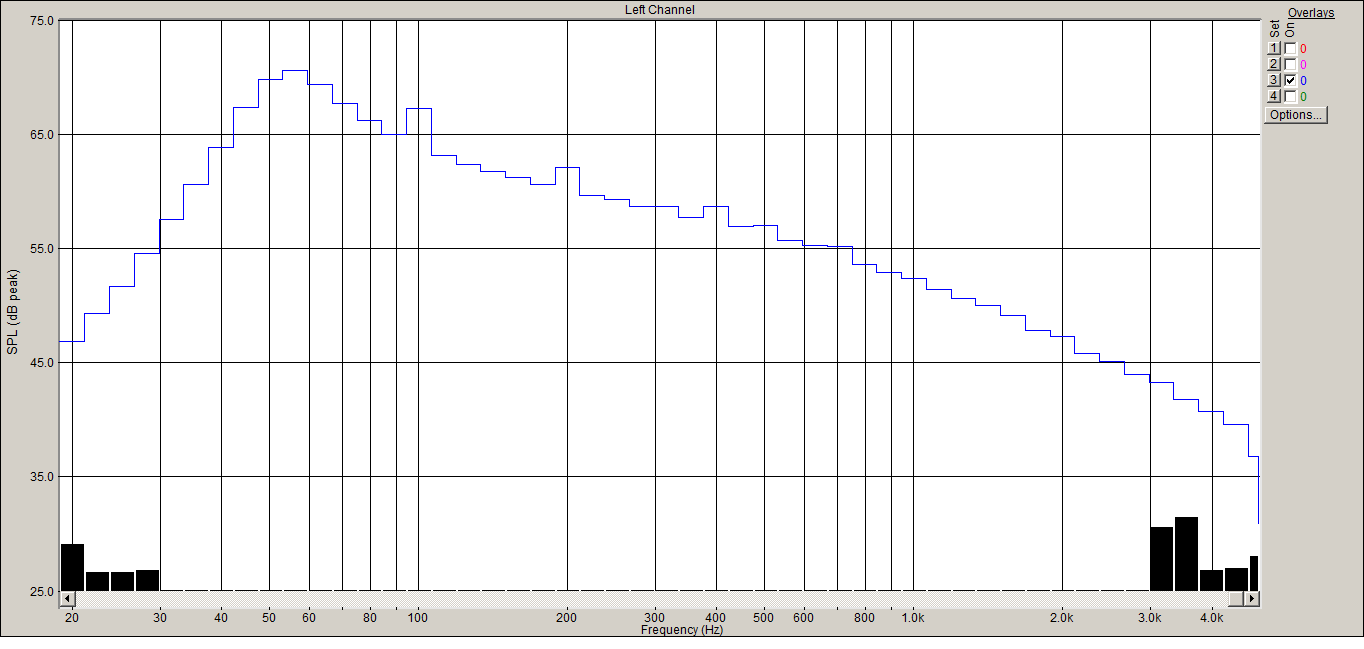Click the scrollbar right arrow below graph
Image resolution: width=1364 pixels, height=649 pixels.
point(1250,598)
